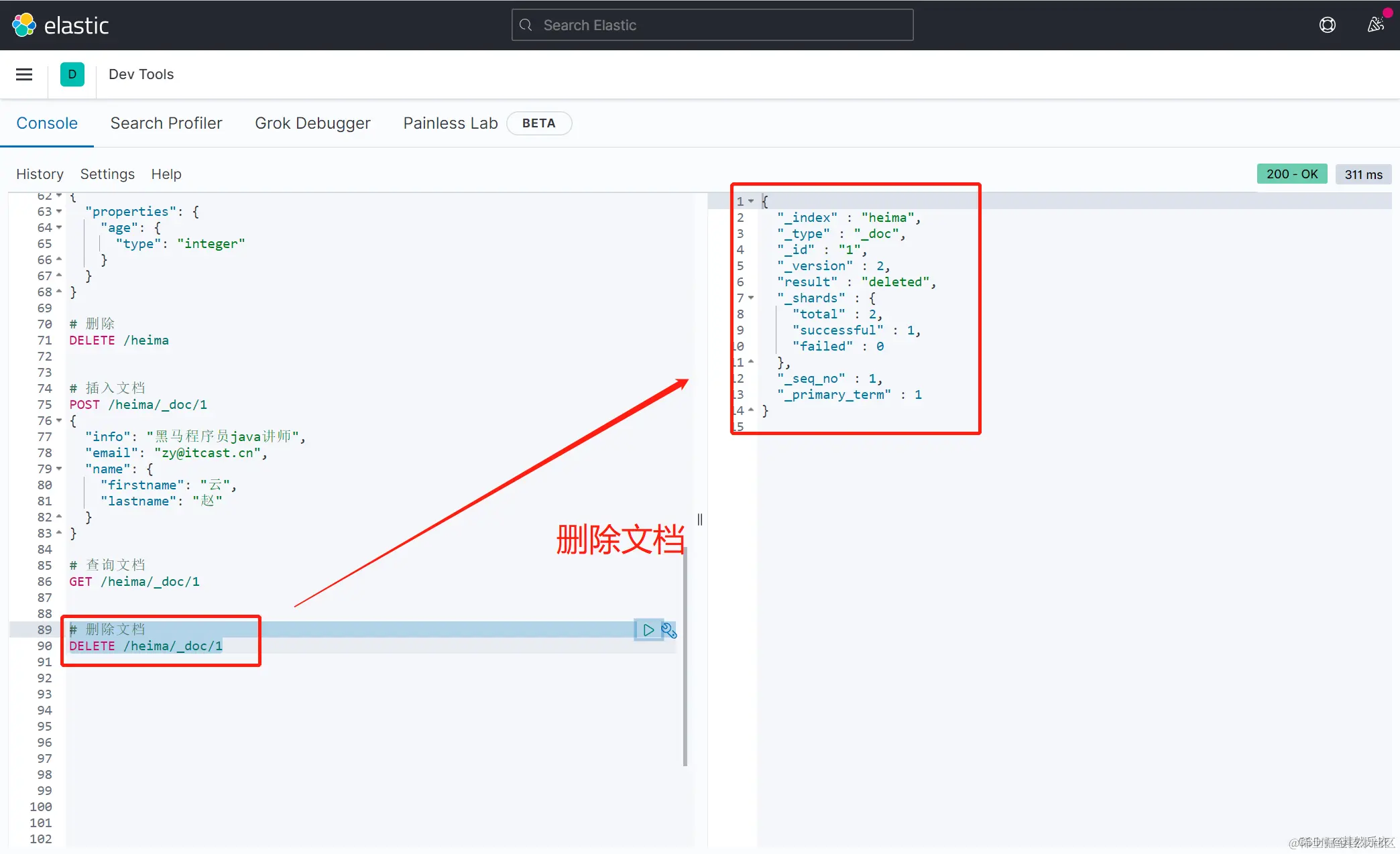The image size is (1400, 854).
Task: Switch to the Search Profiler tab
Action: pyautogui.click(x=166, y=123)
